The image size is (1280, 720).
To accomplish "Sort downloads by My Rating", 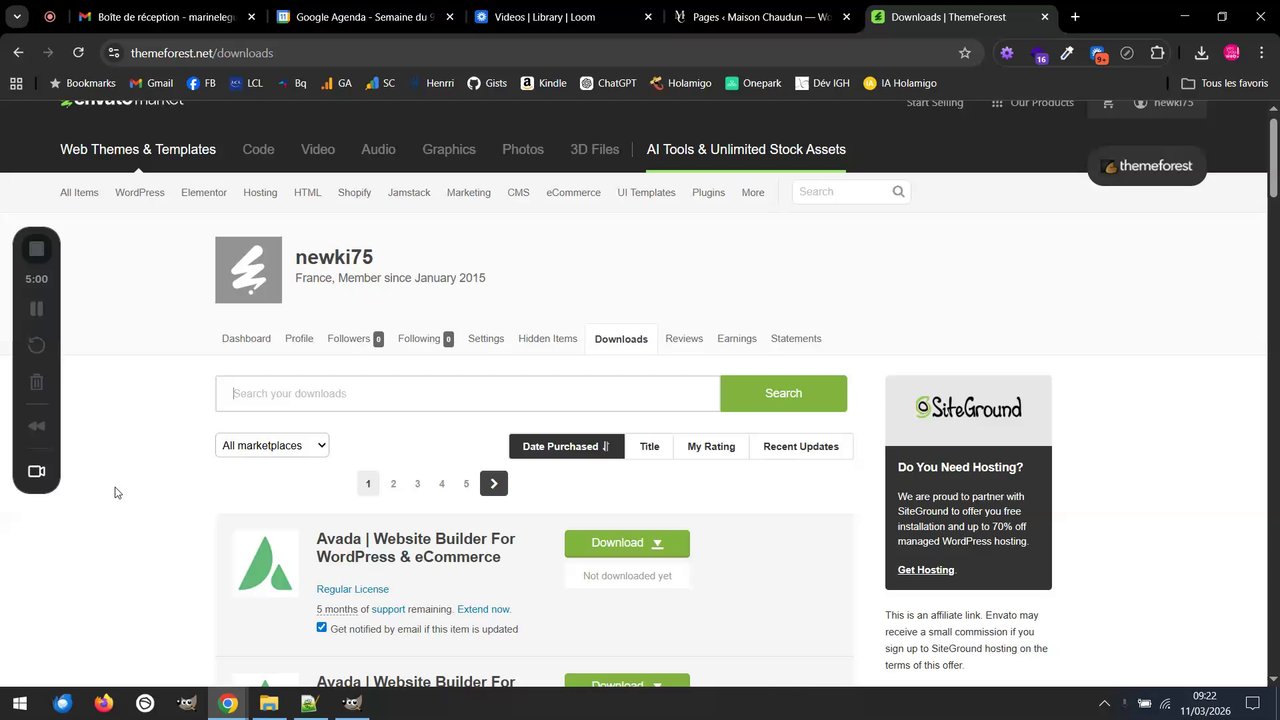I will 711,447.
